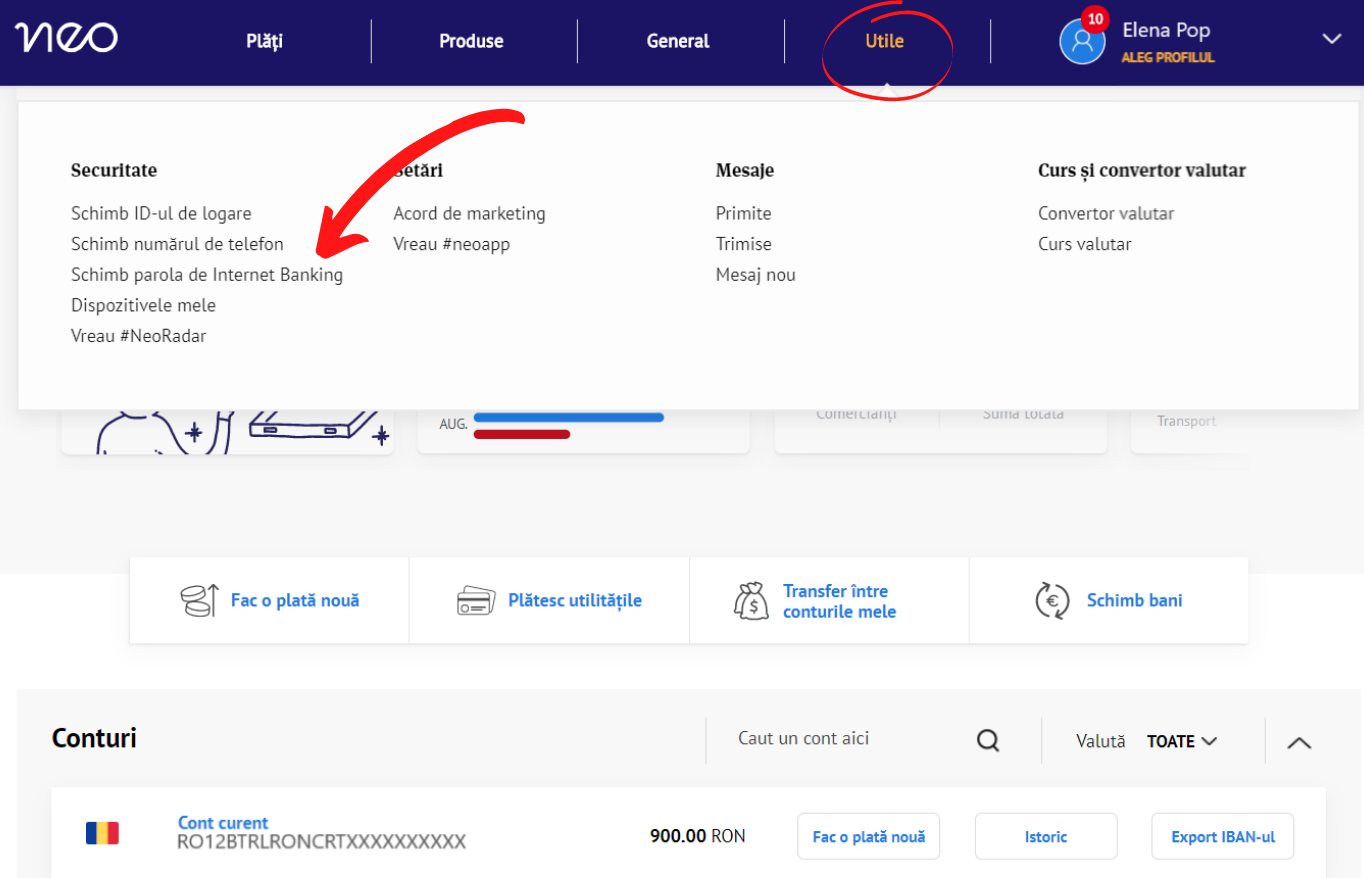Click ALEG PROFILUL under the user name

click(1168, 57)
